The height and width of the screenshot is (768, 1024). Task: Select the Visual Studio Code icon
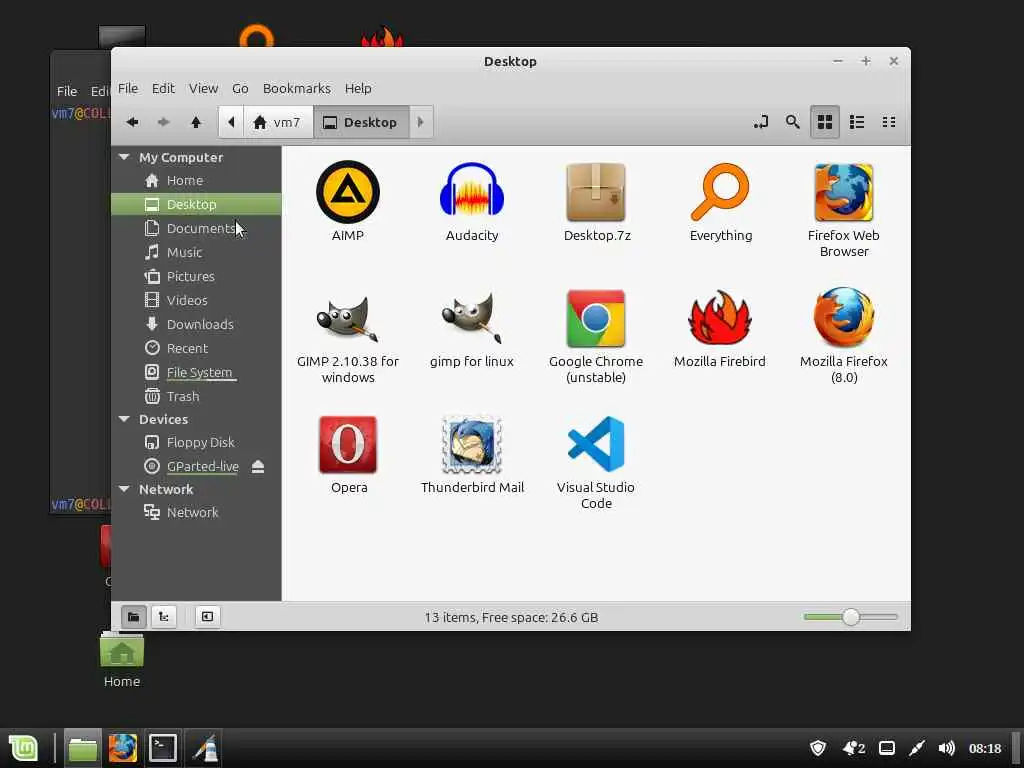click(x=596, y=444)
